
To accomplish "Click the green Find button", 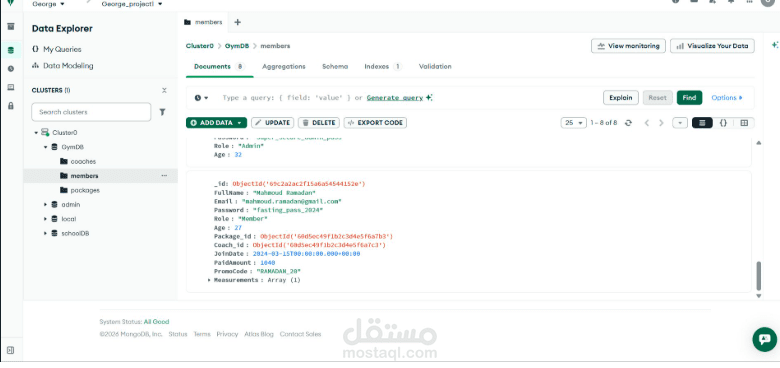I will [689, 98].
